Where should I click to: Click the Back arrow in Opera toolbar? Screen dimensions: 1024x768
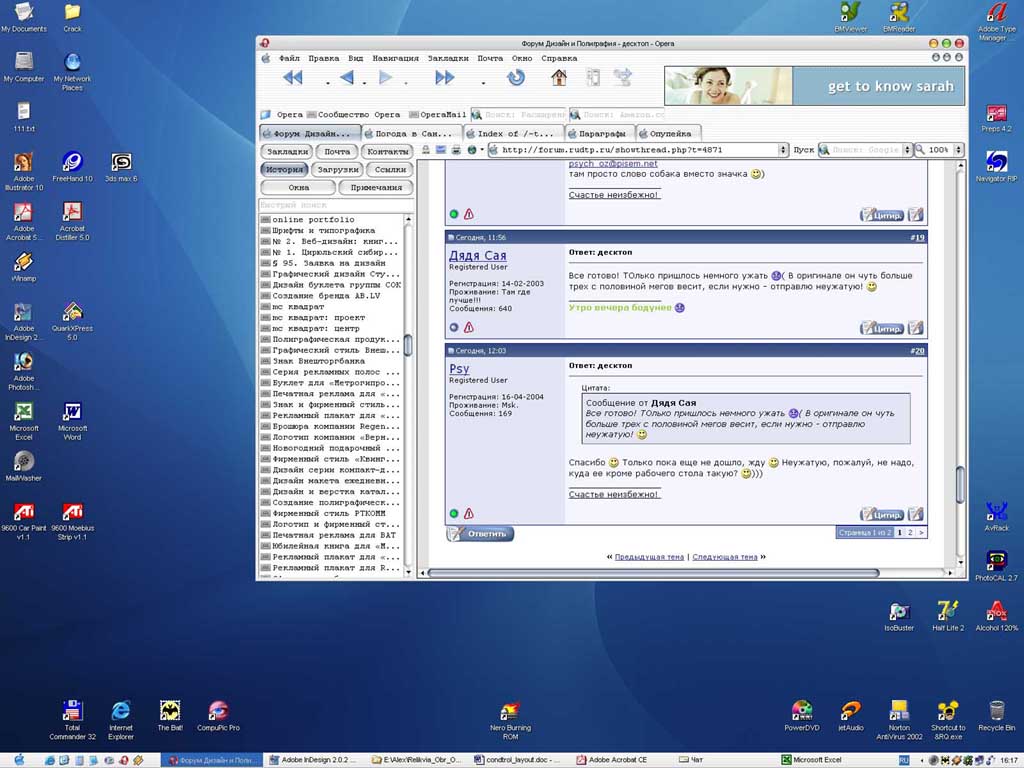347,78
